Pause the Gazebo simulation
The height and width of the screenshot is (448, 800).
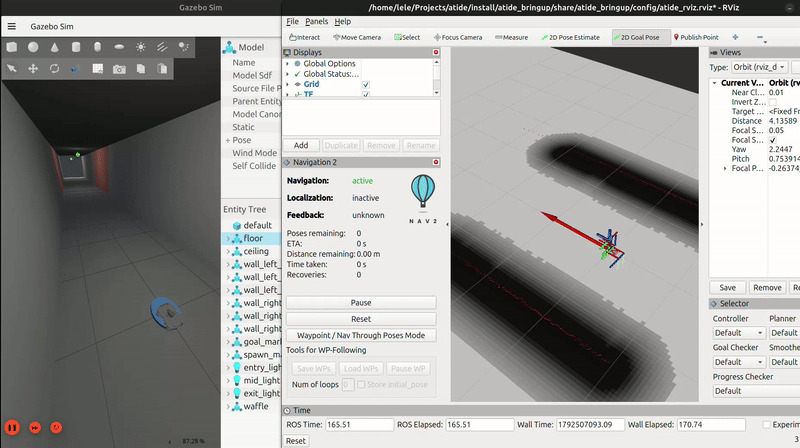coord(12,427)
